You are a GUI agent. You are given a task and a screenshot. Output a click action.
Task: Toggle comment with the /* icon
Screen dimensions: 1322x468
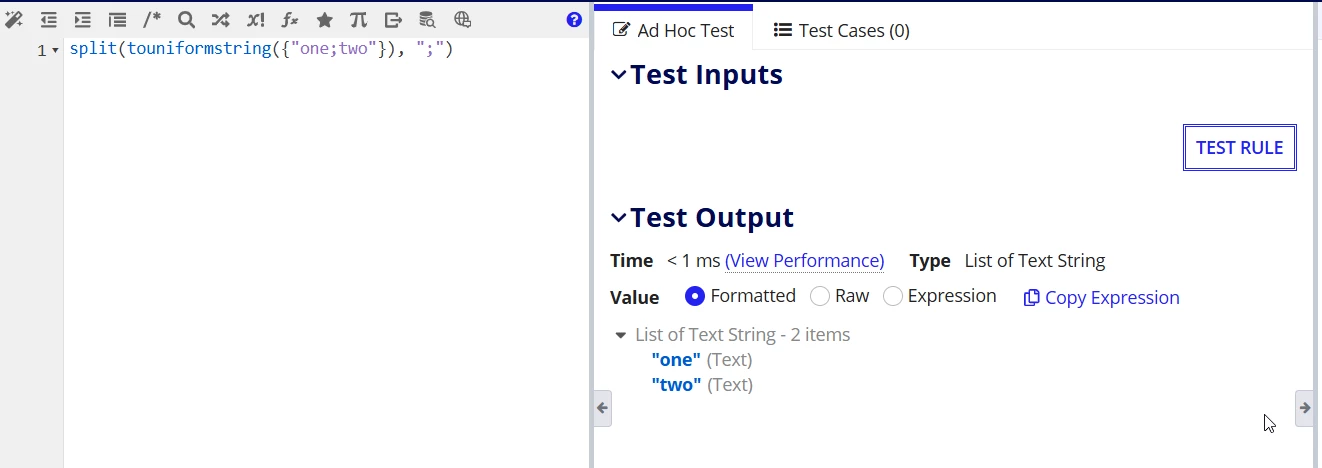pos(151,19)
